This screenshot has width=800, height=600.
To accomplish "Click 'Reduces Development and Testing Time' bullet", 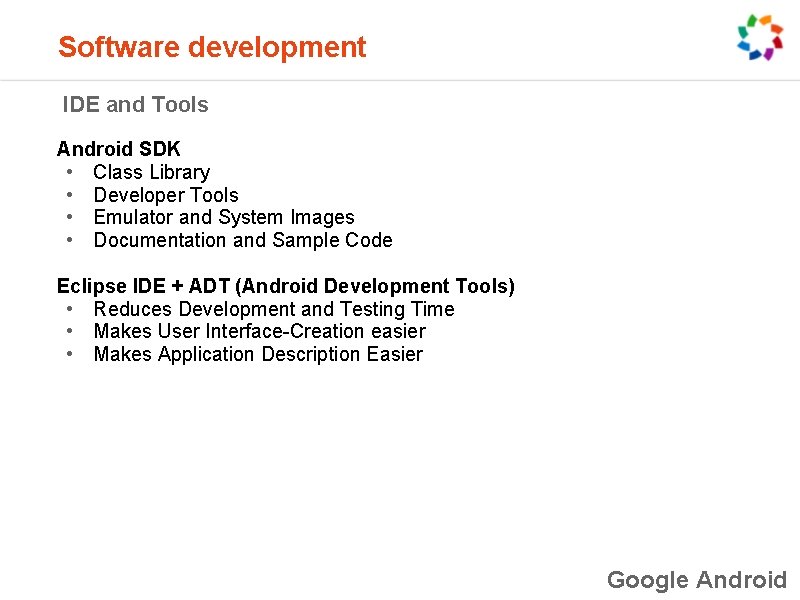I will pos(274,309).
